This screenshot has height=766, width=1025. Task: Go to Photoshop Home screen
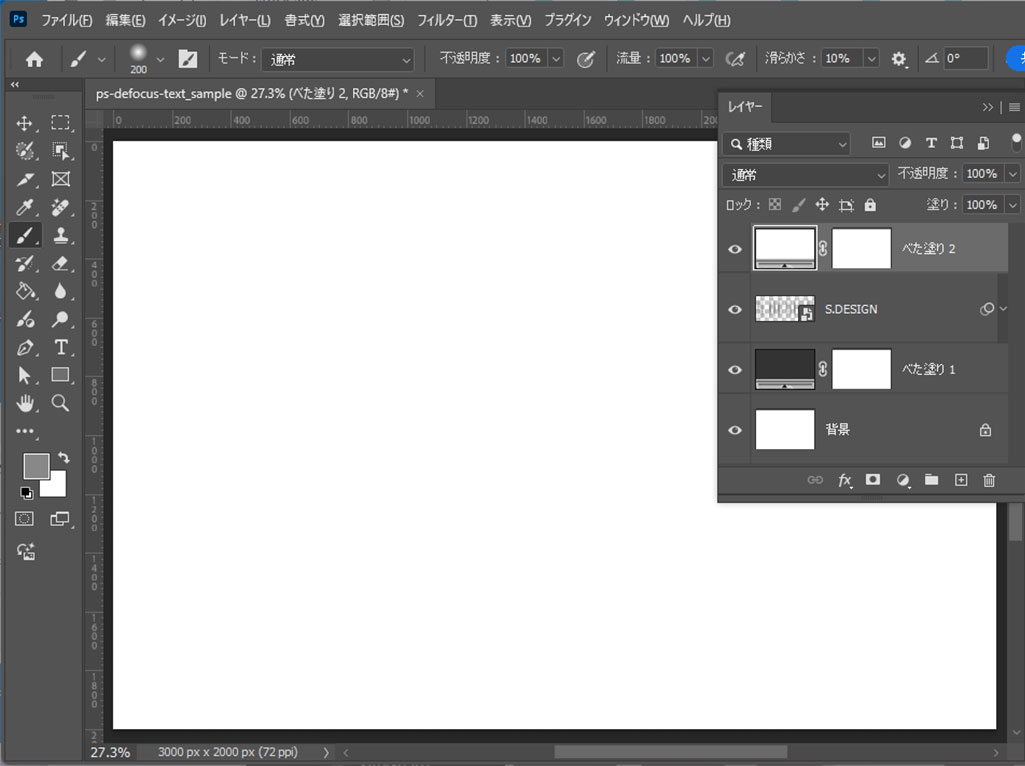coord(34,59)
